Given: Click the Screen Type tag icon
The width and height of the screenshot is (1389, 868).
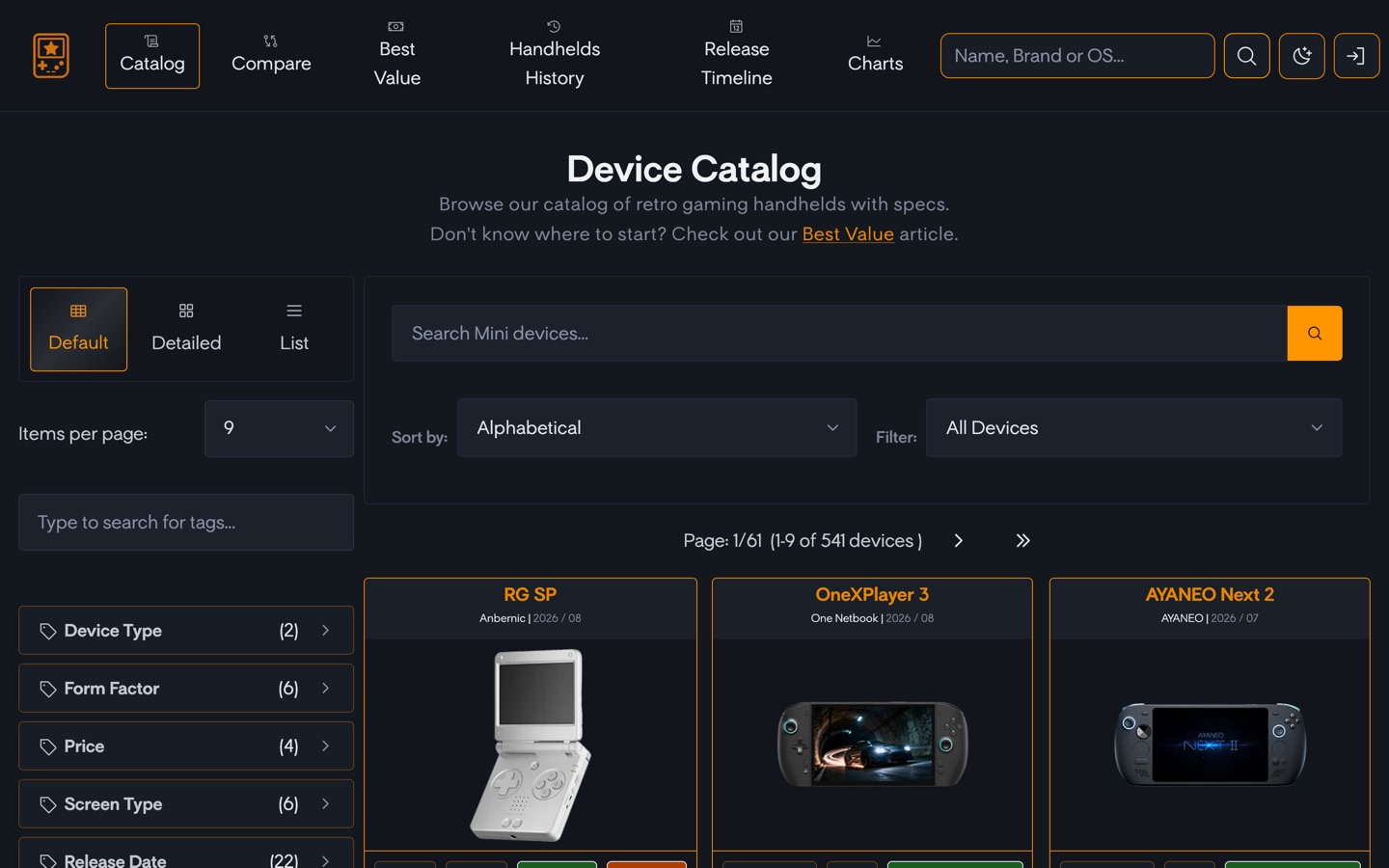Looking at the screenshot, I should 47,804.
